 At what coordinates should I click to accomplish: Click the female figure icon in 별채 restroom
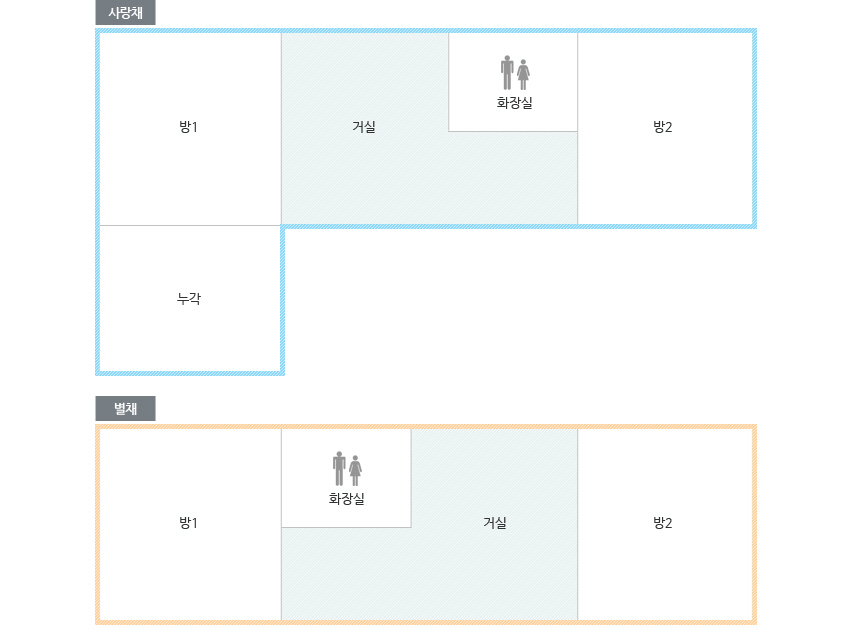click(x=355, y=471)
